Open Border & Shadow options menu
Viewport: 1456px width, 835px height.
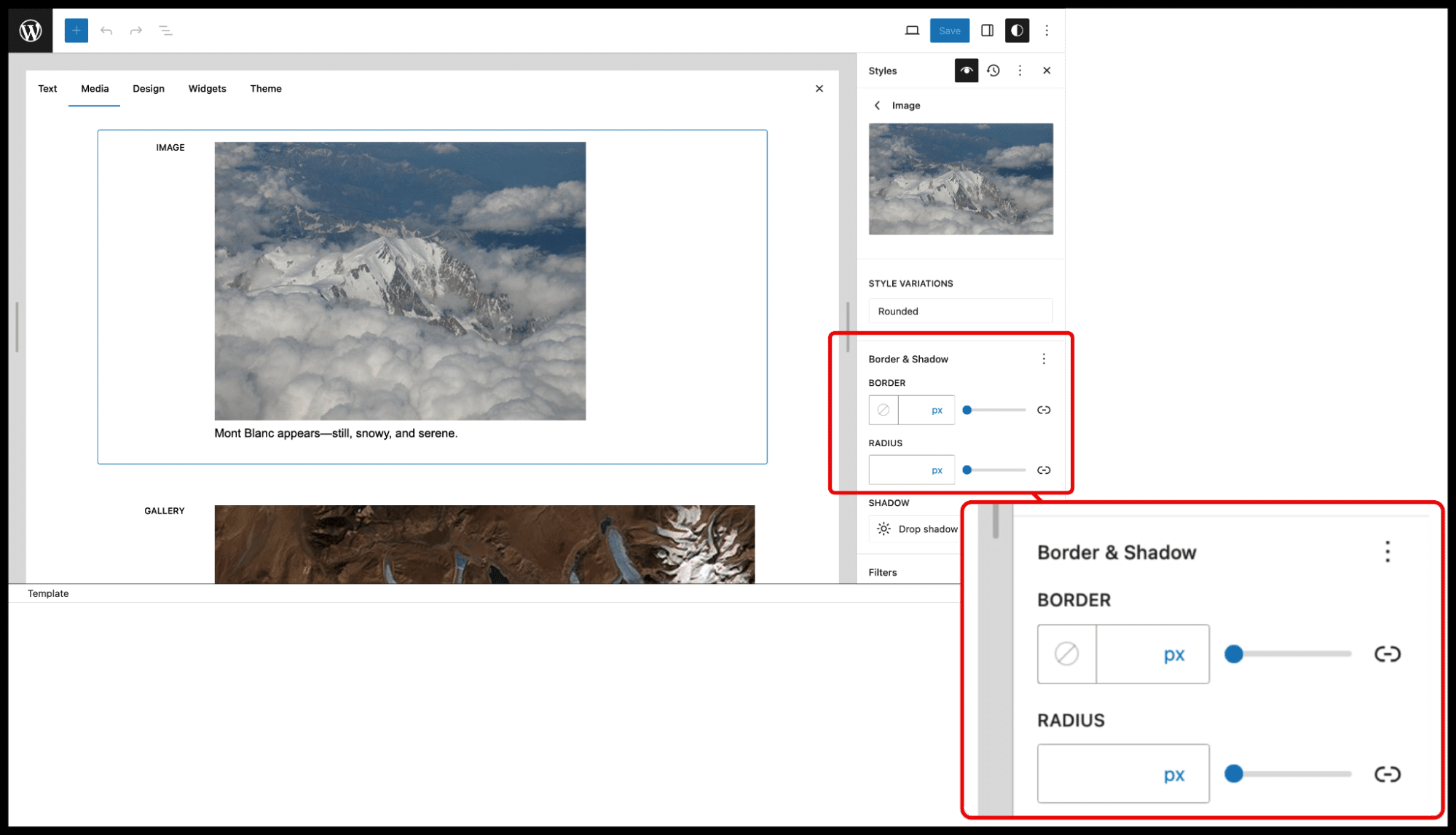pos(1044,359)
